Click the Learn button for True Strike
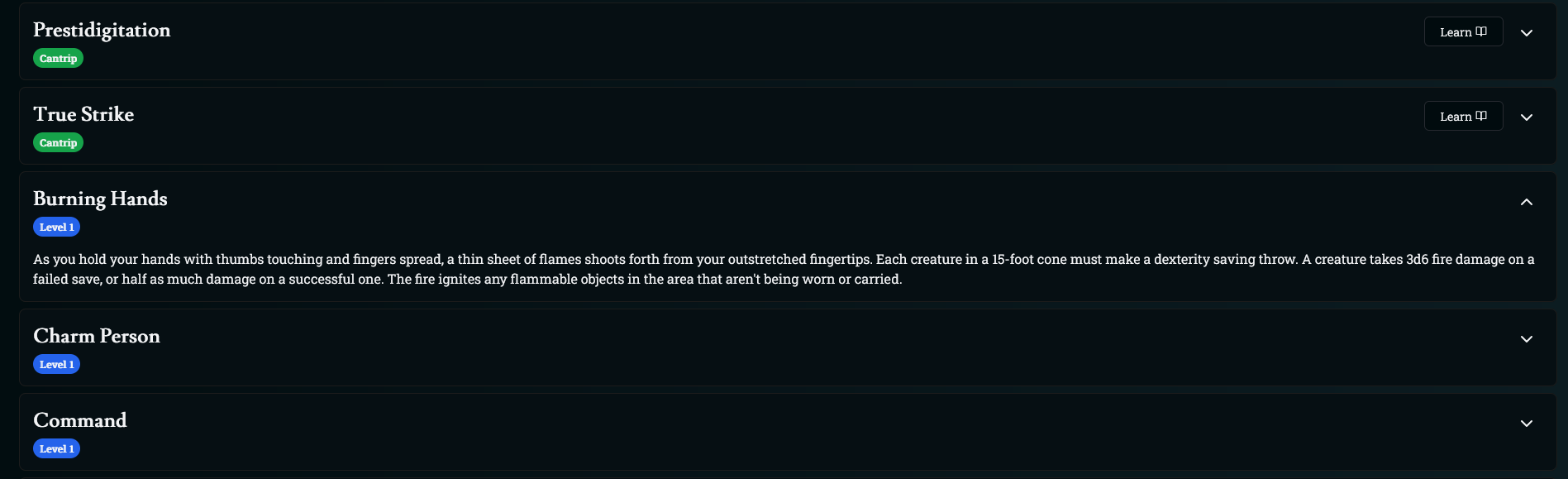The image size is (1568, 479). pyautogui.click(x=1462, y=117)
